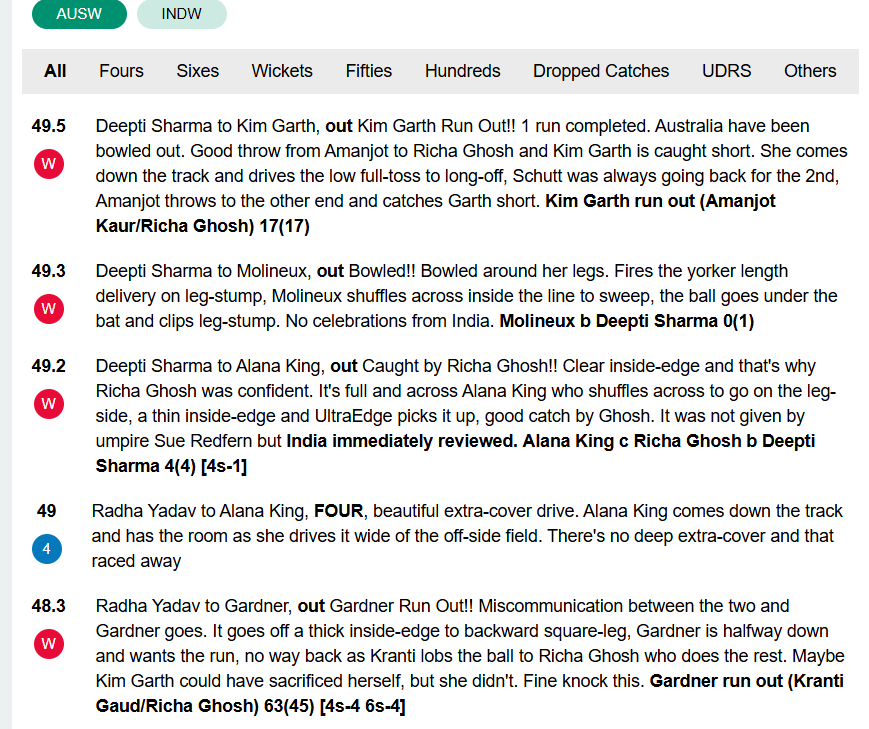Click the bold 'FOUR' text in over 49
Screen dimensions: 869x729
click(x=339, y=511)
